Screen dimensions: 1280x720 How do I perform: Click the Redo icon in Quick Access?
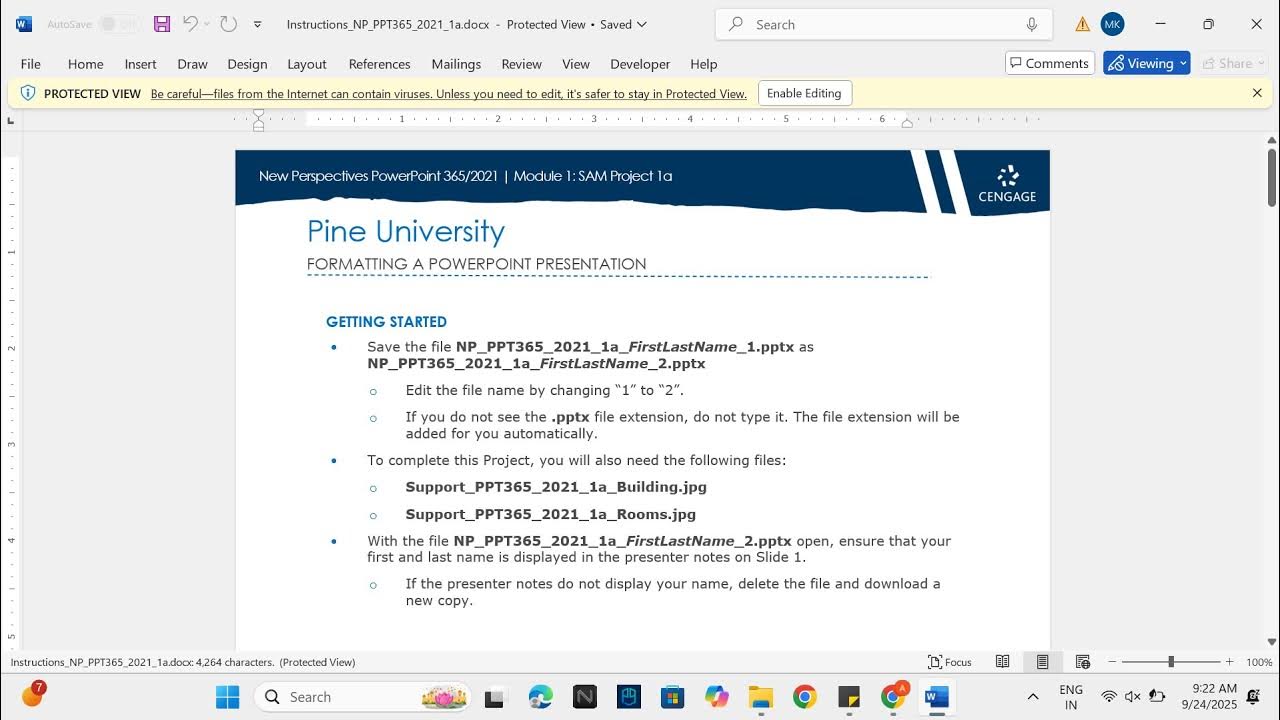[x=228, y=24]
